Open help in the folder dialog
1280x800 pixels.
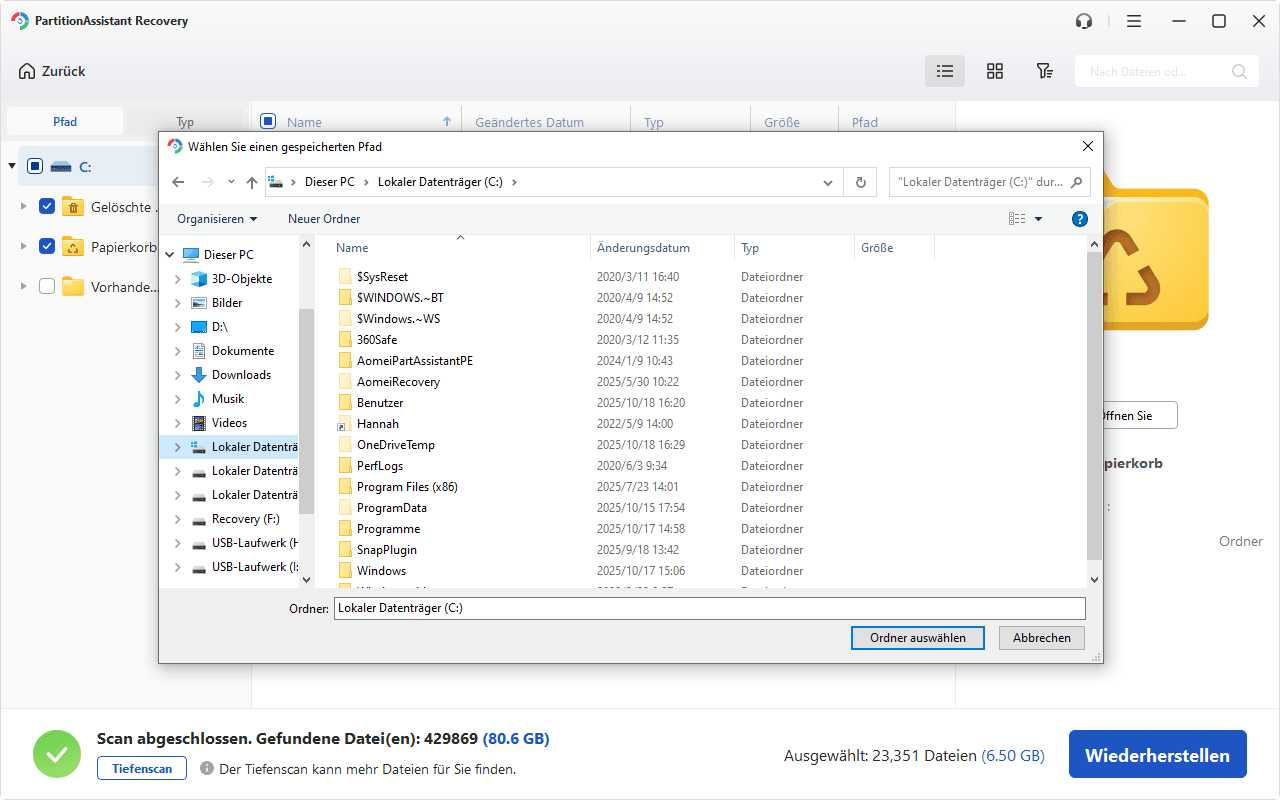coord(1079,219)
